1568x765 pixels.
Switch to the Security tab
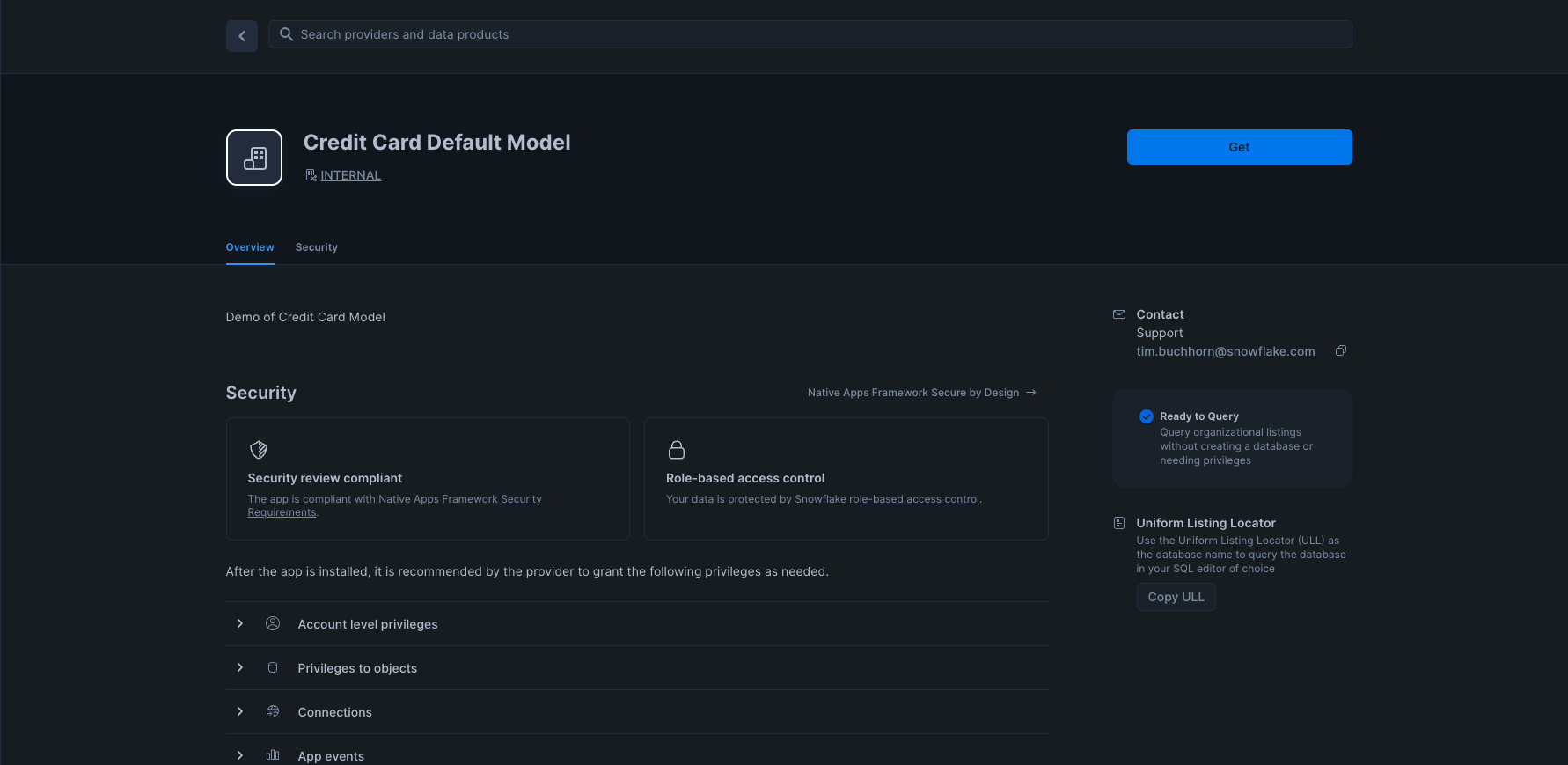[x=317, y=247]
